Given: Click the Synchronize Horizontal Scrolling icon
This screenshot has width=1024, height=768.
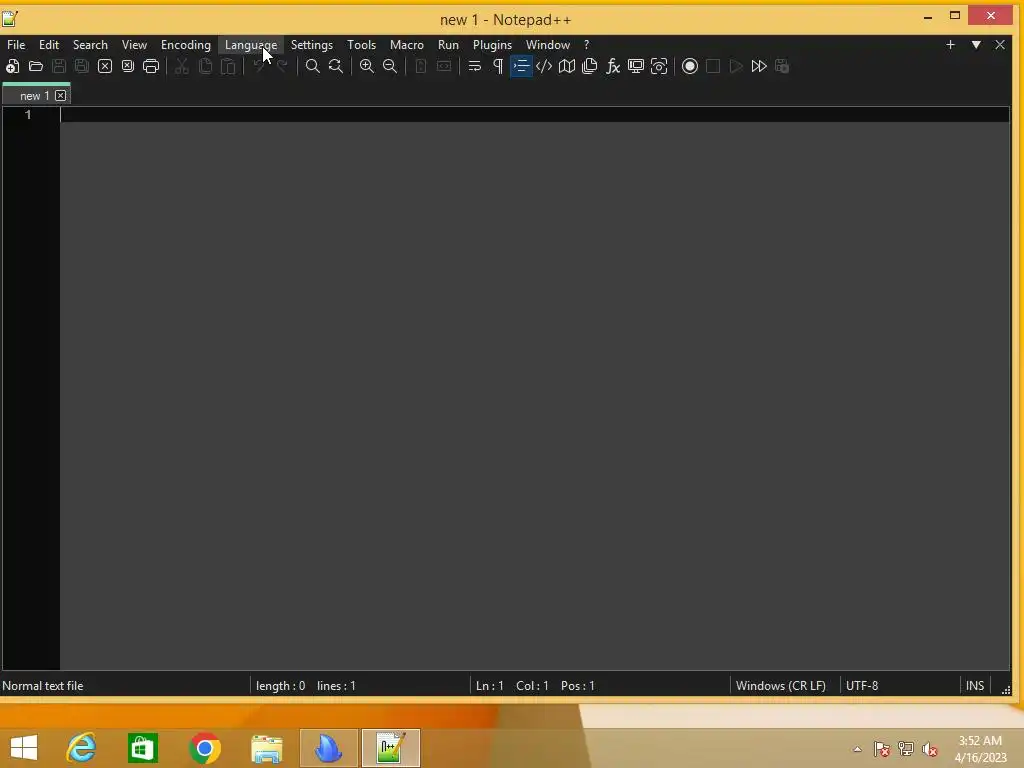Looking at the screenshot, I should [444, 66].
